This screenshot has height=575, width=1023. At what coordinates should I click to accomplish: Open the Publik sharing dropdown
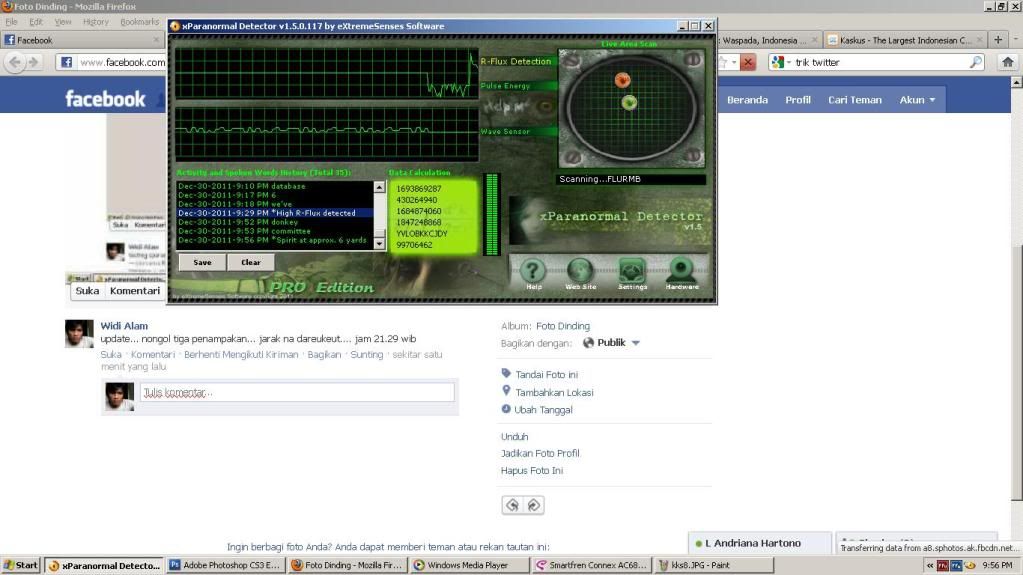click(x=611, y=343)
